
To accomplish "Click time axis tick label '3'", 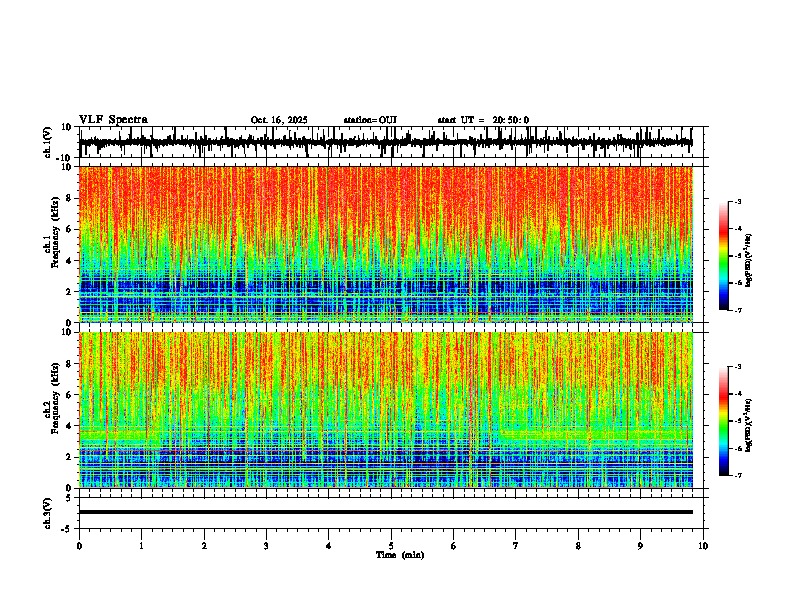I will click(x=266, y=546).
